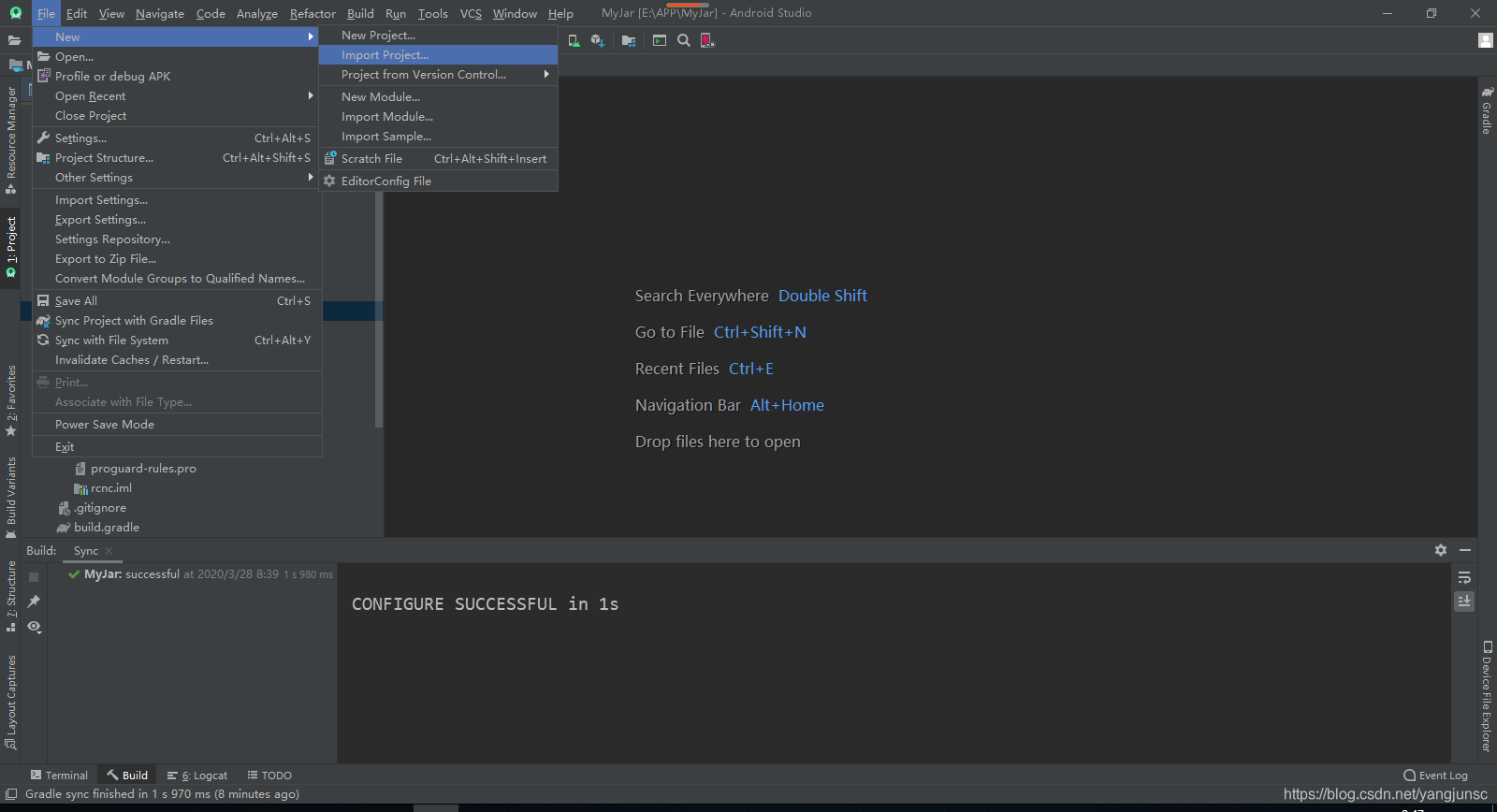Expand the New submenu arrow

tap(311, 36)
